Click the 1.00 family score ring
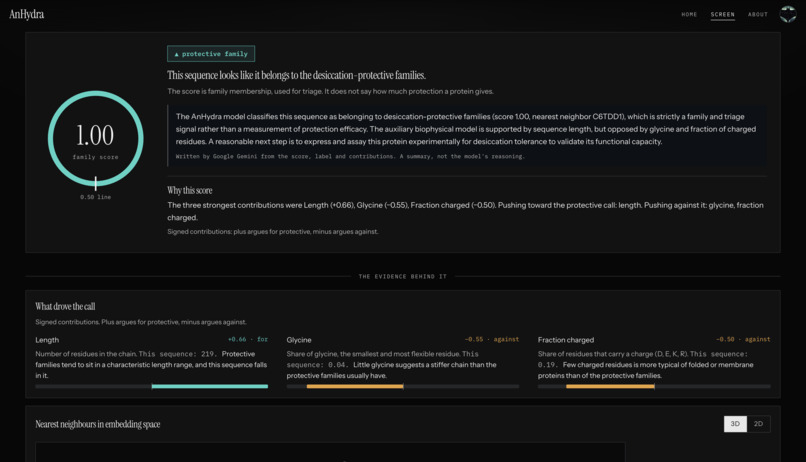 [96, 138]
